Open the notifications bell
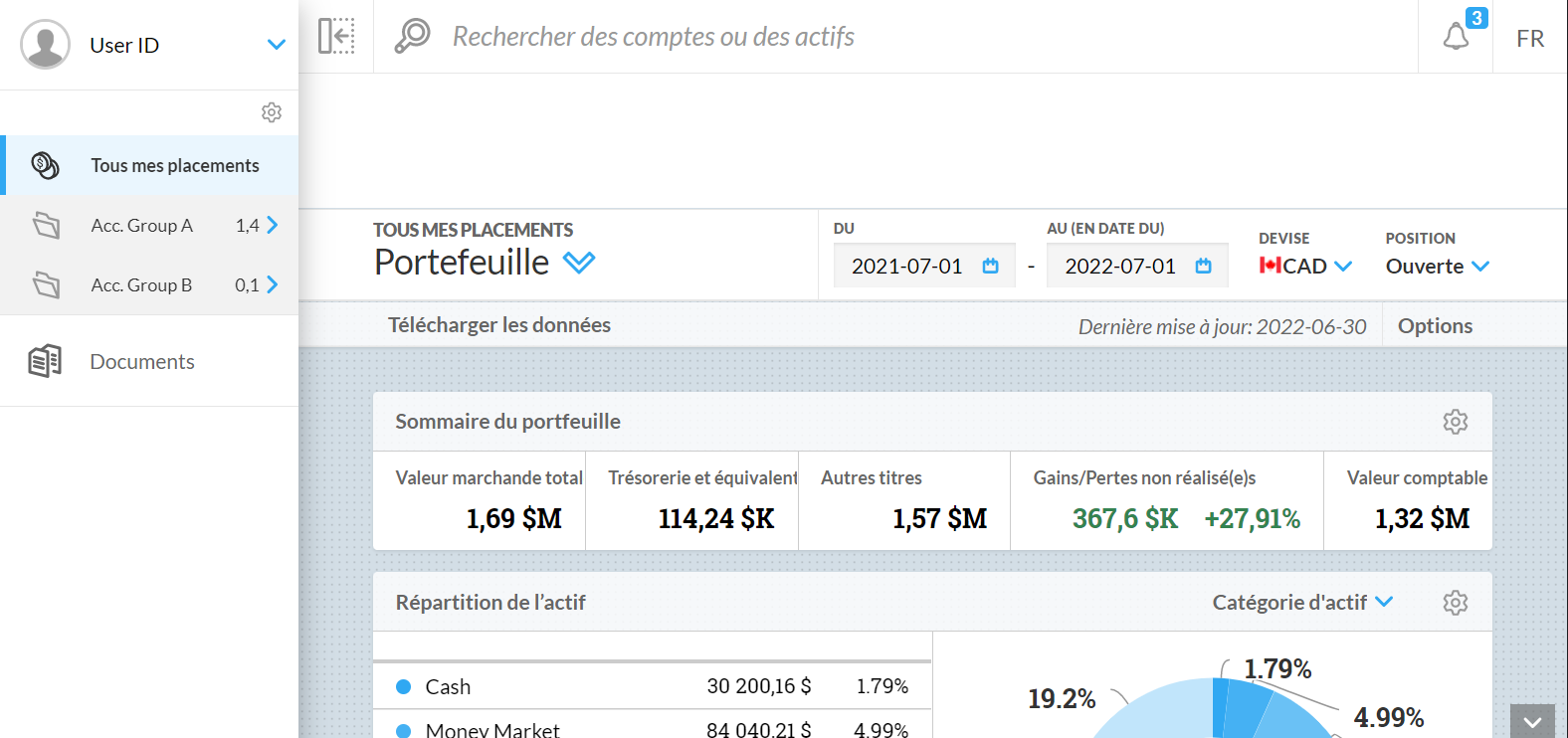Screen dimensions: 1568x738 point(1456,37)
